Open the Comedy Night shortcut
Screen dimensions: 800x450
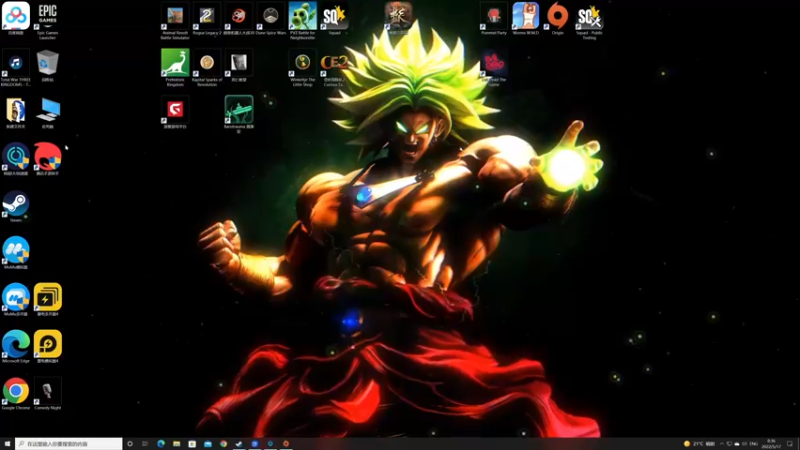[47, 393]
